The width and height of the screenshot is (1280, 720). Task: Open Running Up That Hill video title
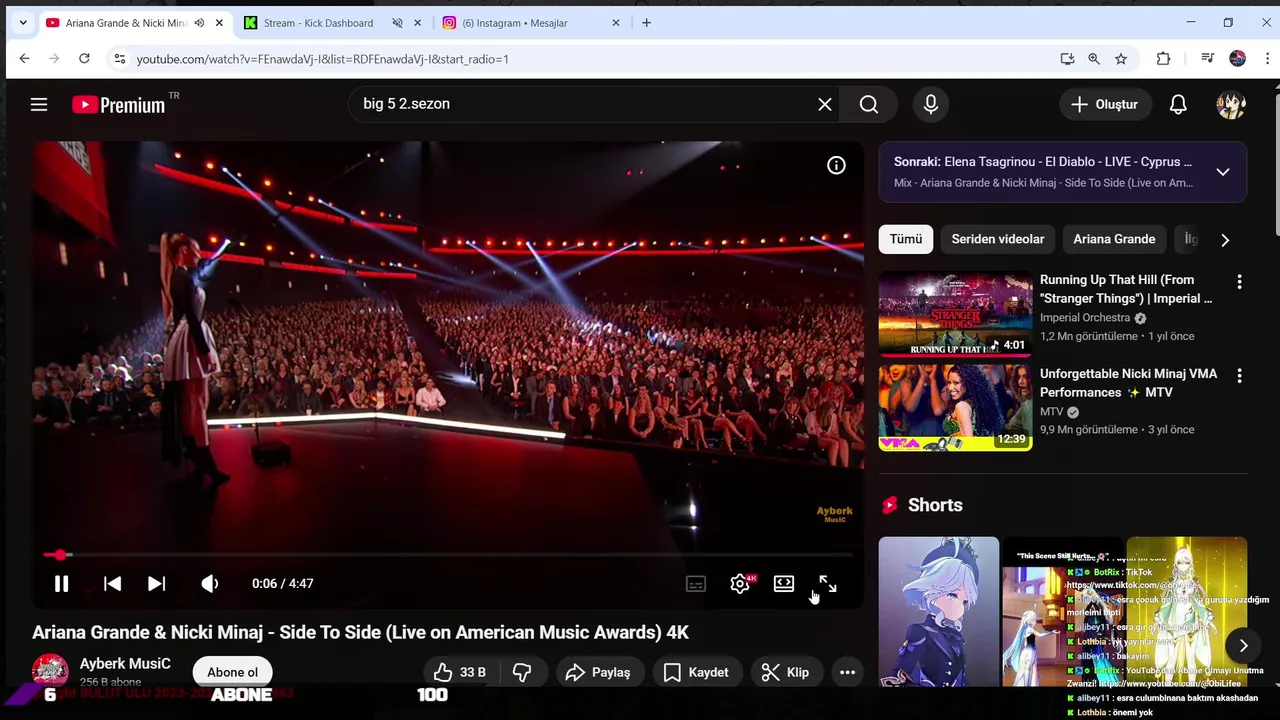tap(1126, 289)
